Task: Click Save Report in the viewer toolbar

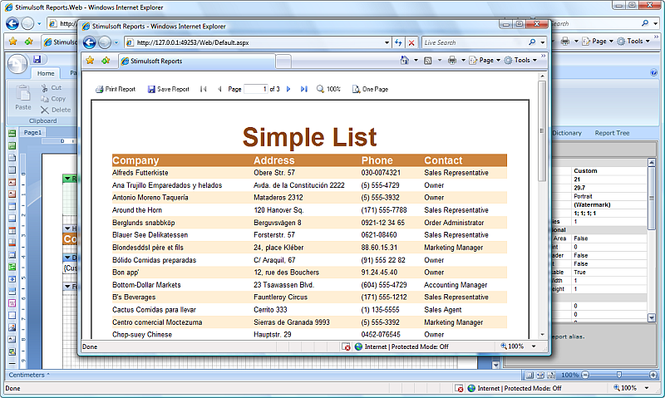Action: (x=168, y=89)
